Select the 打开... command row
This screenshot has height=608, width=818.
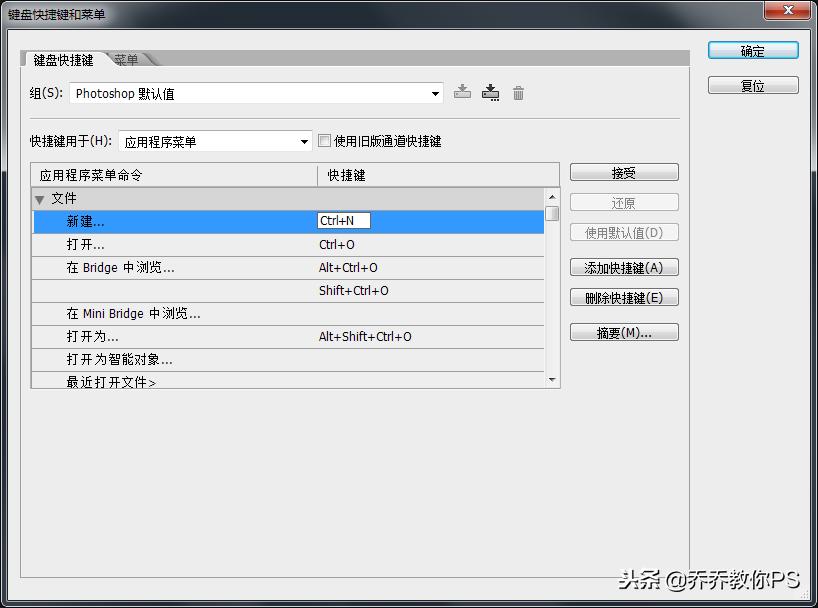[x=200, y=244]
